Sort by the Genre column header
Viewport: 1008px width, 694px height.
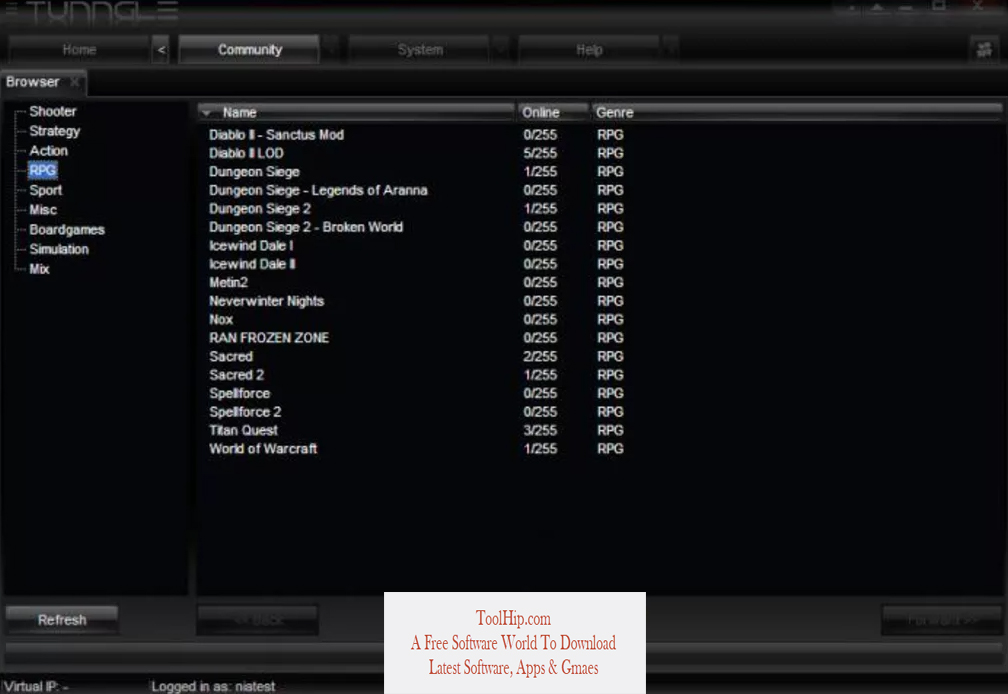797,112
